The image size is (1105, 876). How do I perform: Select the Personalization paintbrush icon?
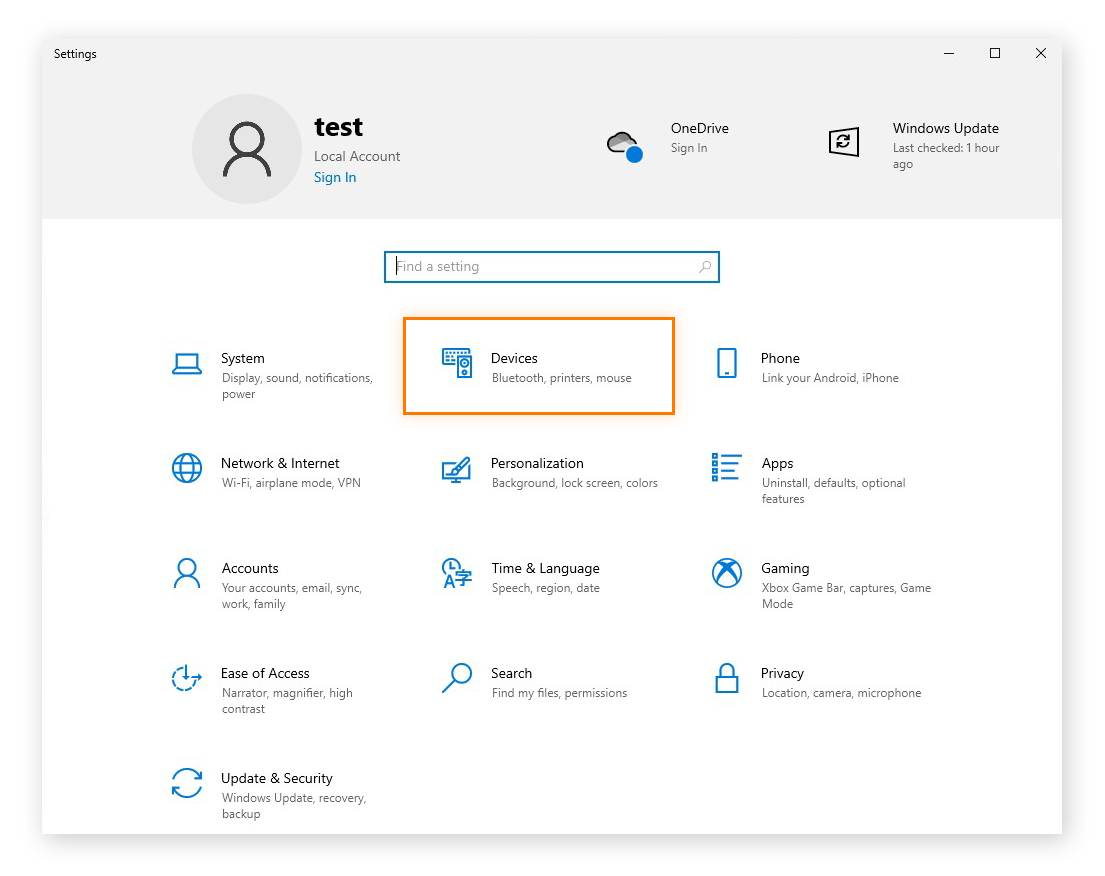[457, 469]
